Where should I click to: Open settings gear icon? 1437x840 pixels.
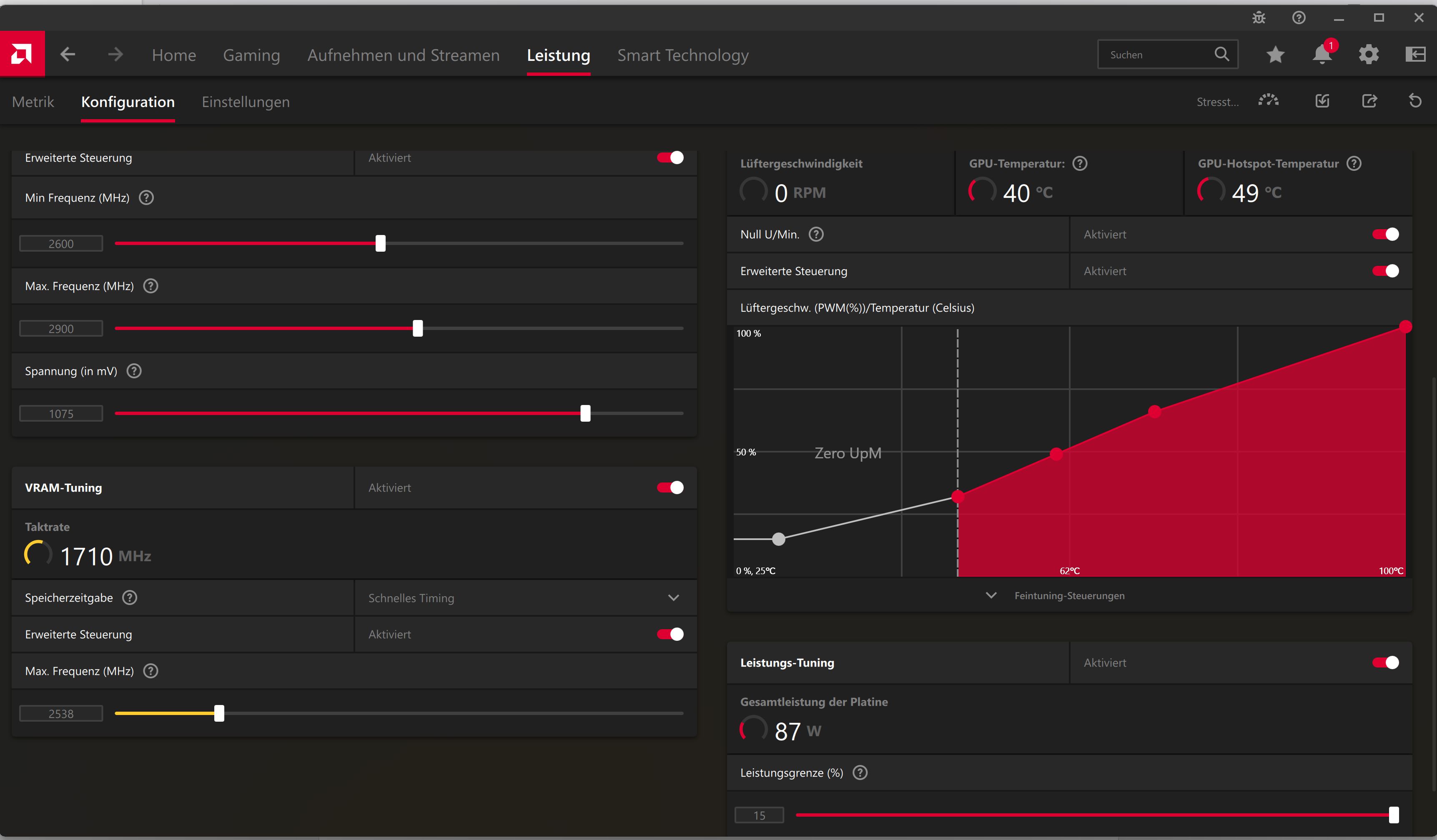point(1369,55)
